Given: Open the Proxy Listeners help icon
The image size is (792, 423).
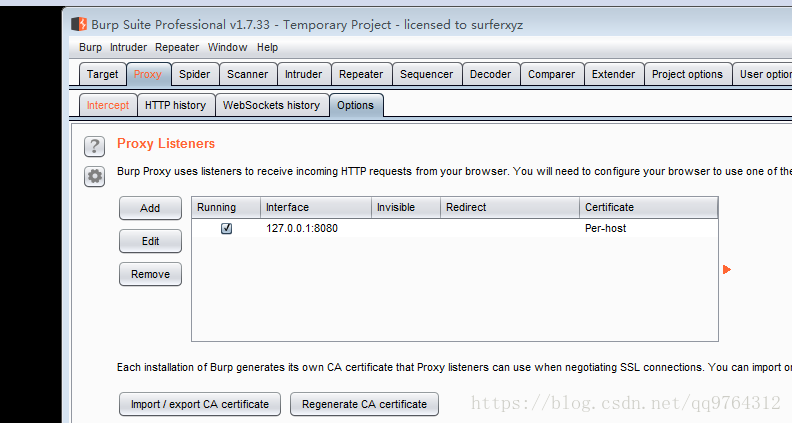Looking at the screenshot, I should click(94, 147).
